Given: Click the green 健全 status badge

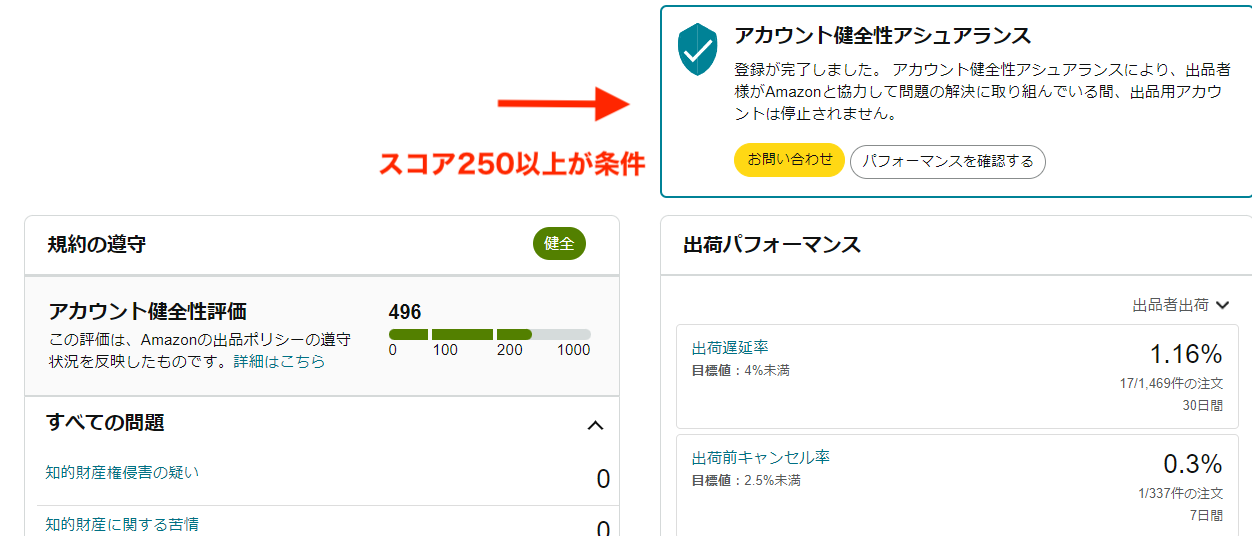Looking at the screenshot, I should pos(559,244).
